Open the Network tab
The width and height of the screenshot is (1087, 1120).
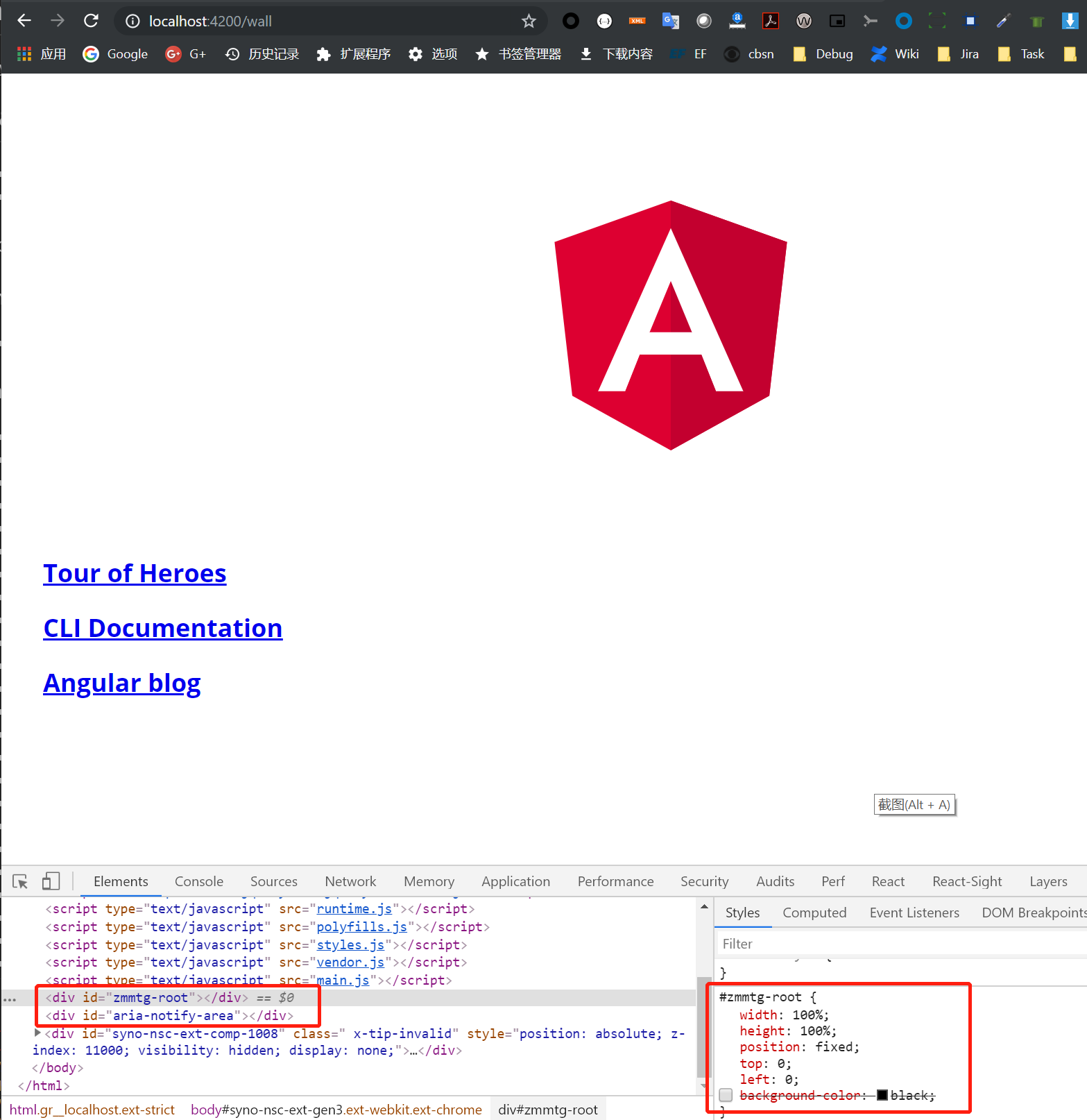click(350, 881)
